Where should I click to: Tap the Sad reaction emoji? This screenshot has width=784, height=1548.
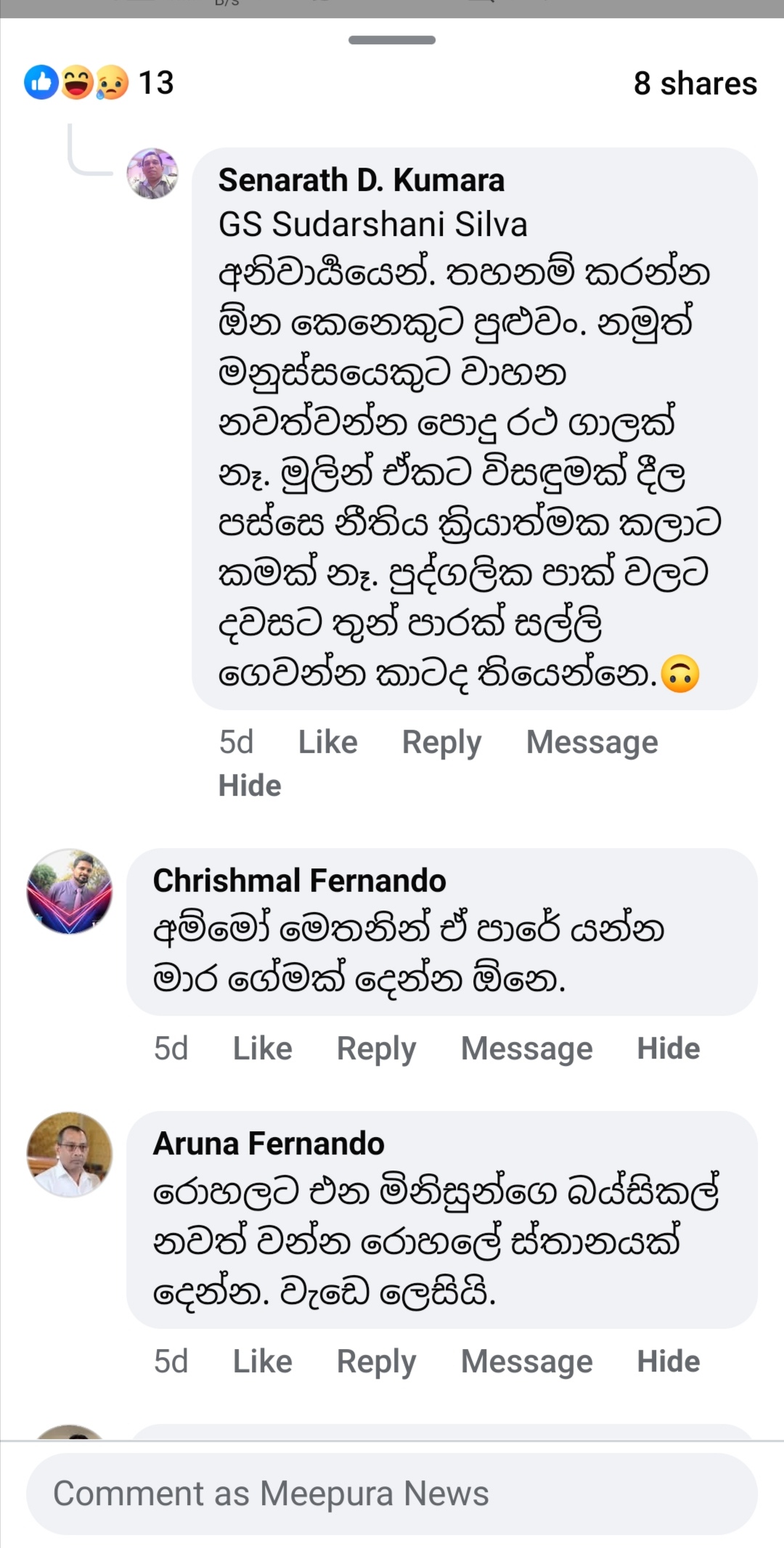[x=111, y=83]
